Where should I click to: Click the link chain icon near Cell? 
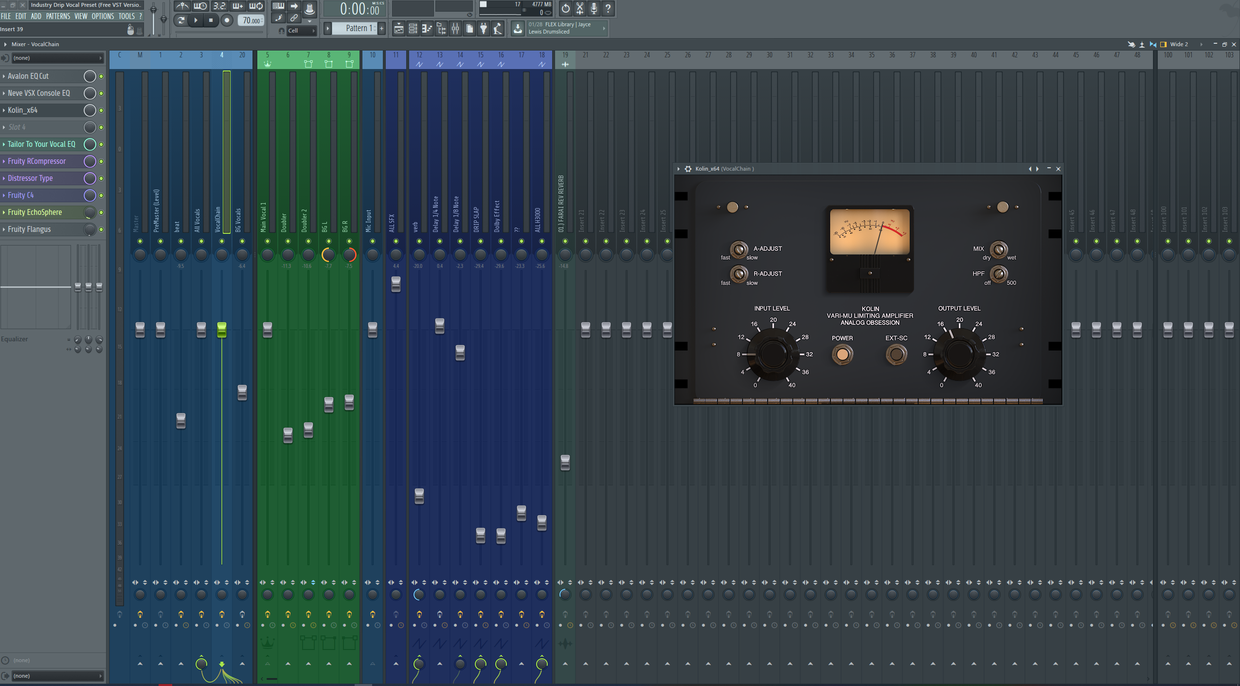pos(294,18)
